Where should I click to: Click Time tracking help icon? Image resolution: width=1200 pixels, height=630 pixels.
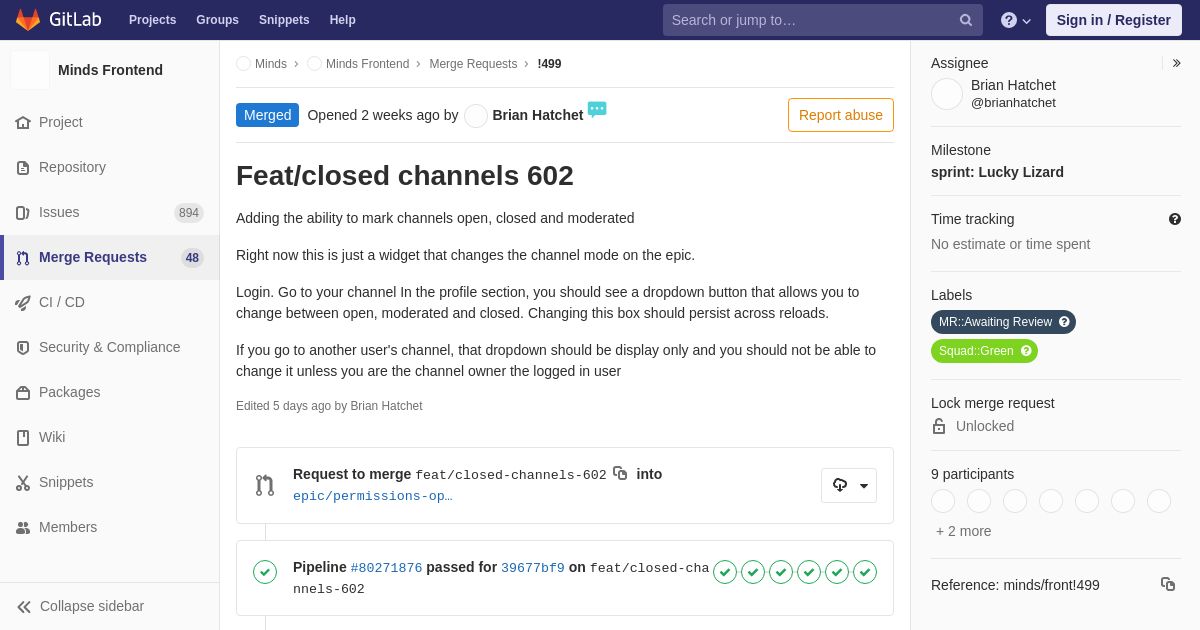(x=1175, y=219)
